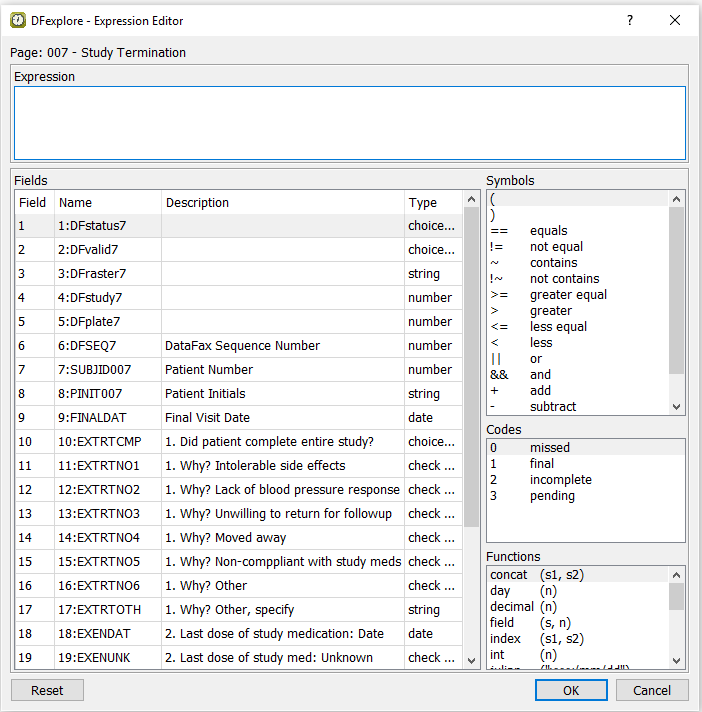Click the question mark help button
Image resolution: width=702 pixels, height=712 pixels.
[x=629, y=20]
